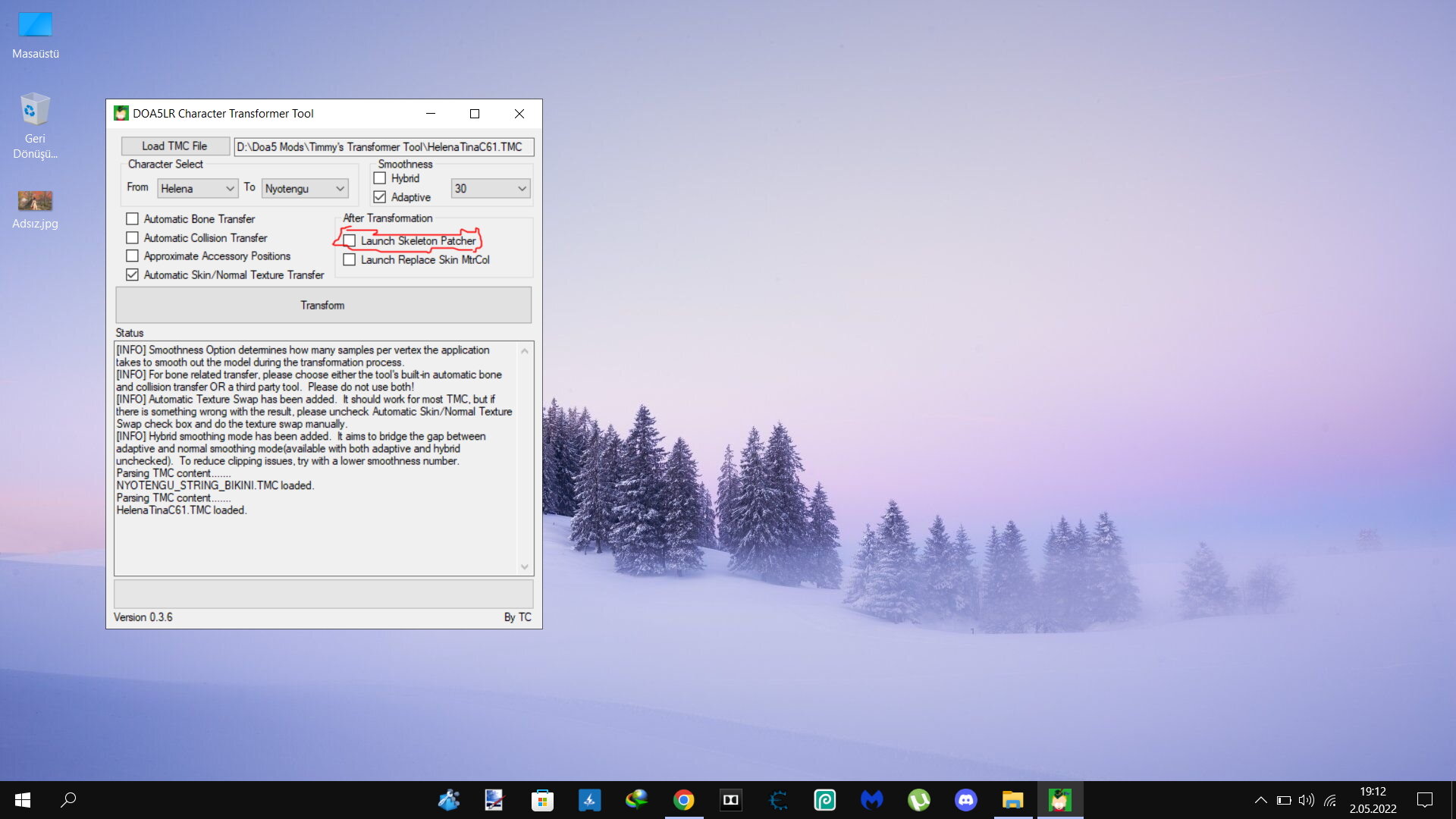Open the dark blue gear app in taskbar
Viewport: 1456px width, 819px height.
point(778,800)
